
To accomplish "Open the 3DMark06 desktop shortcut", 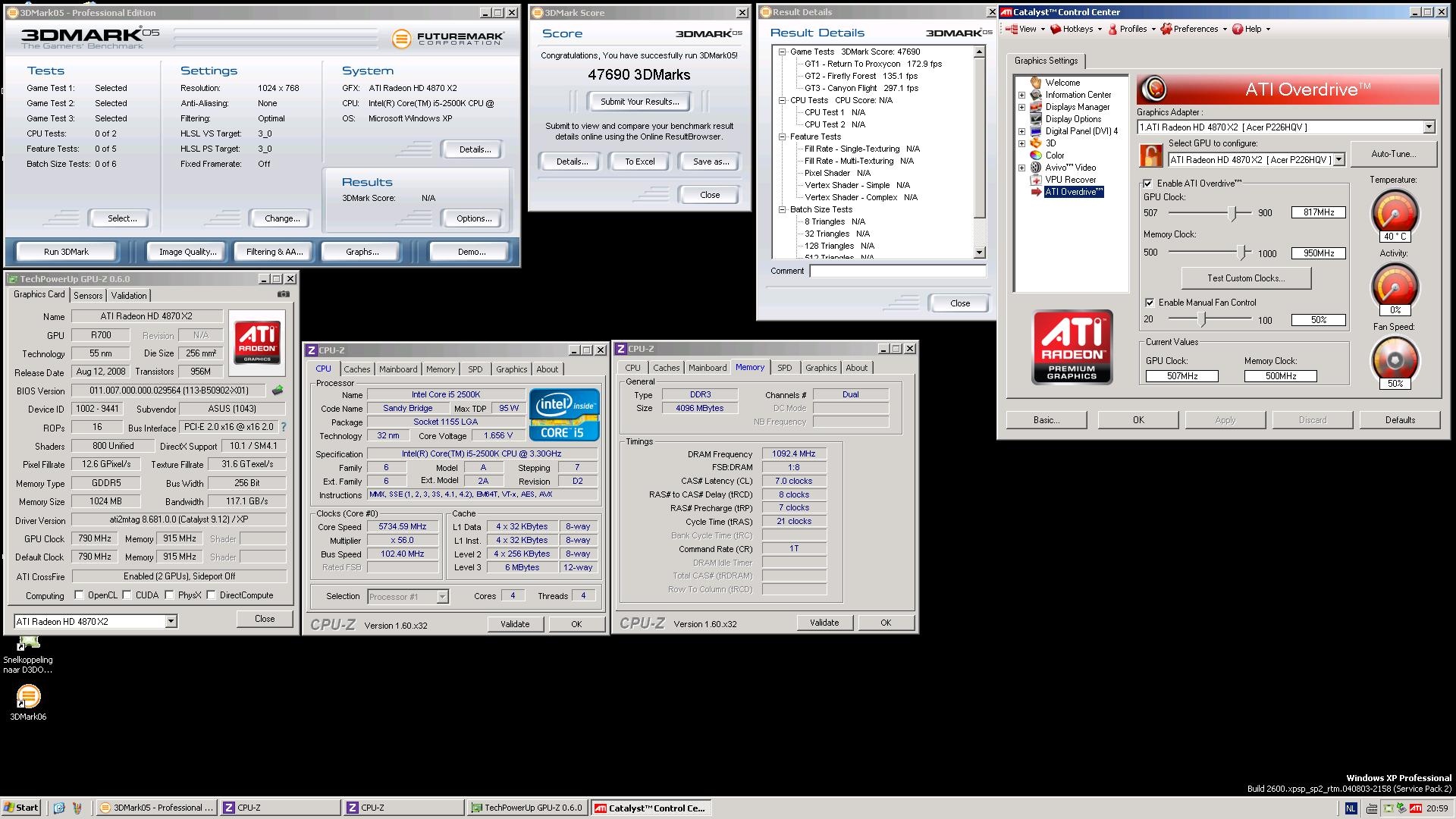I will click(28, 696).
